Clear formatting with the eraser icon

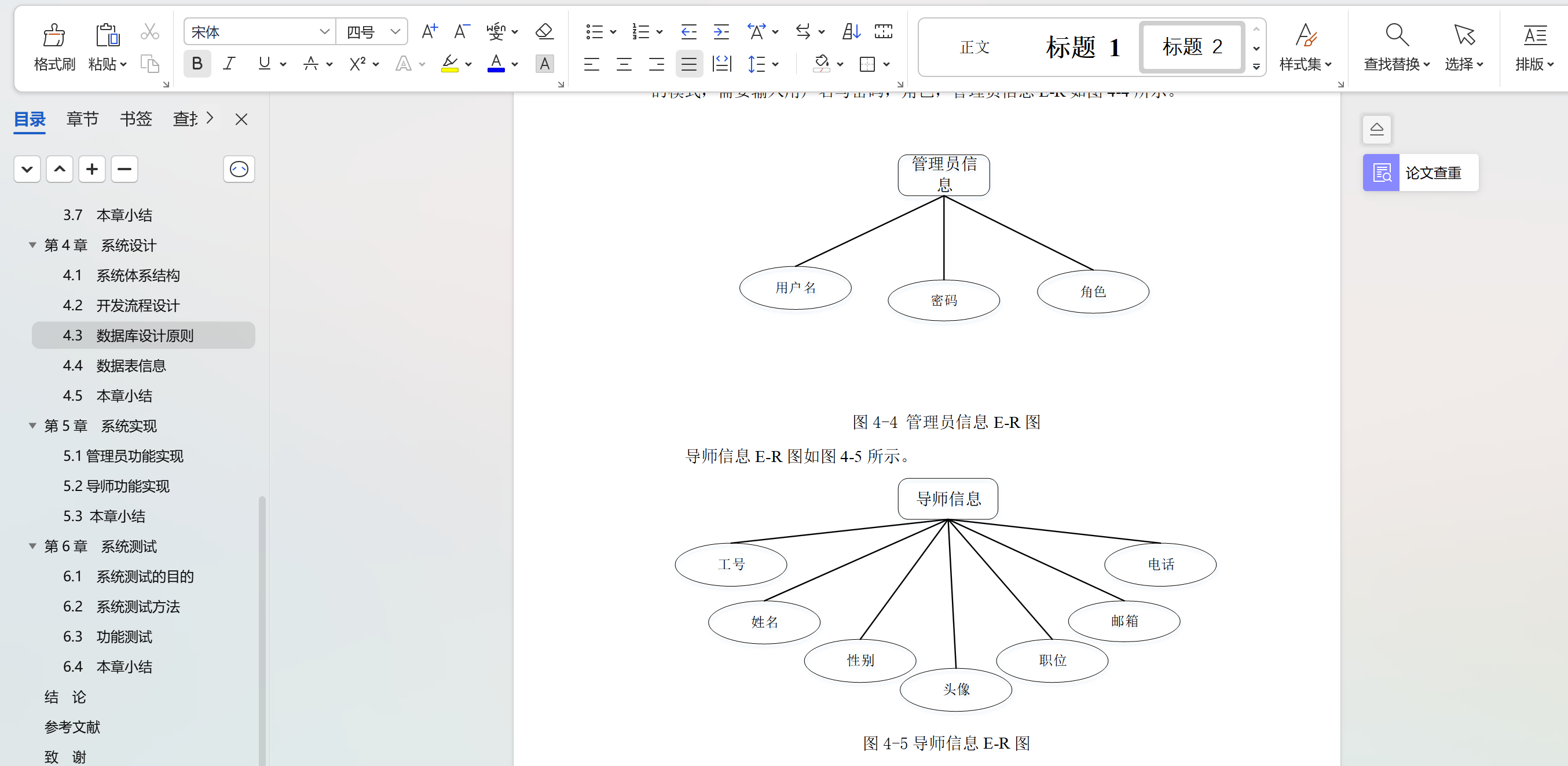(x=544, y=31)
